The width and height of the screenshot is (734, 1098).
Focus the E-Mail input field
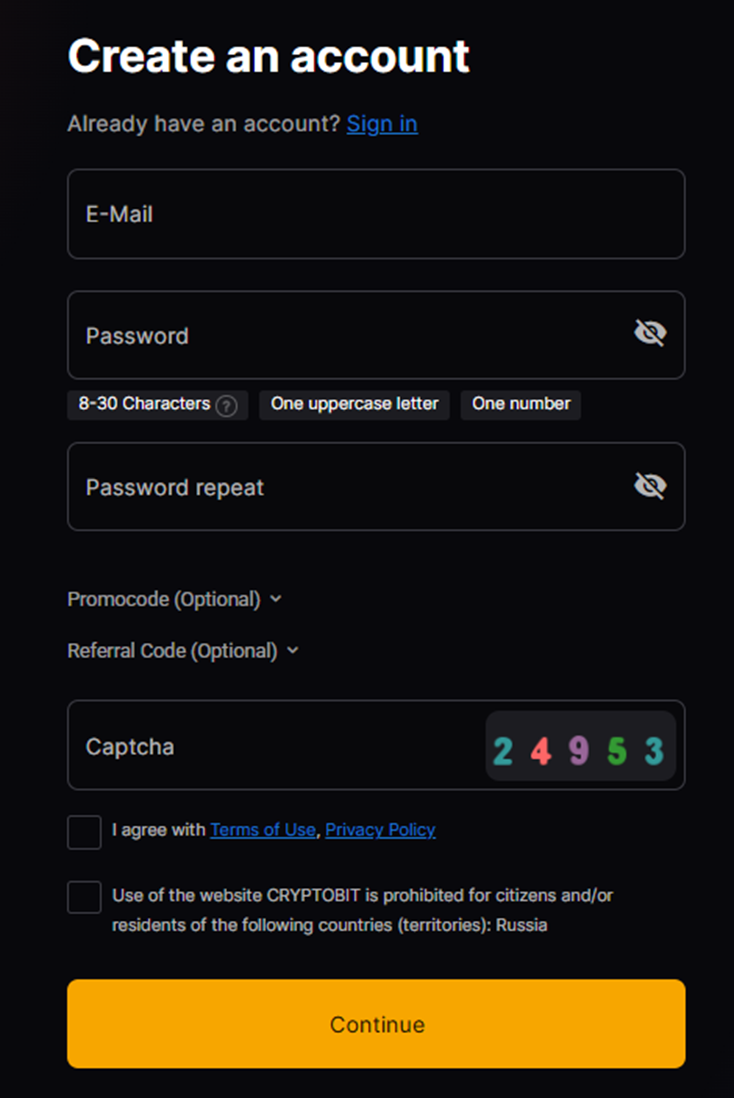(376, 214)
